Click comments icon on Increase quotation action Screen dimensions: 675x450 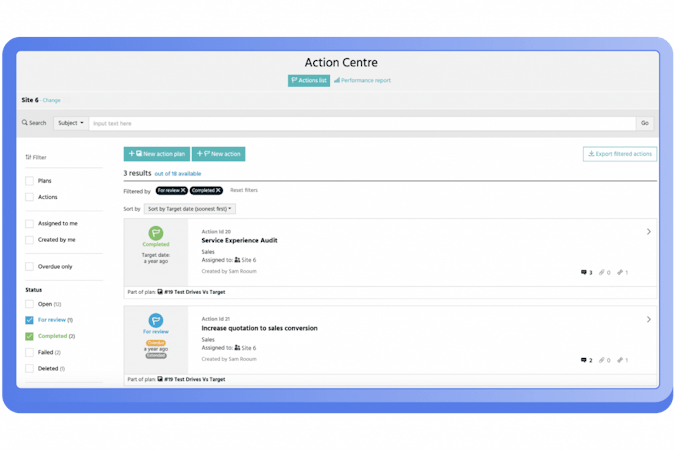pyautogui.click(x=584, y=360)
